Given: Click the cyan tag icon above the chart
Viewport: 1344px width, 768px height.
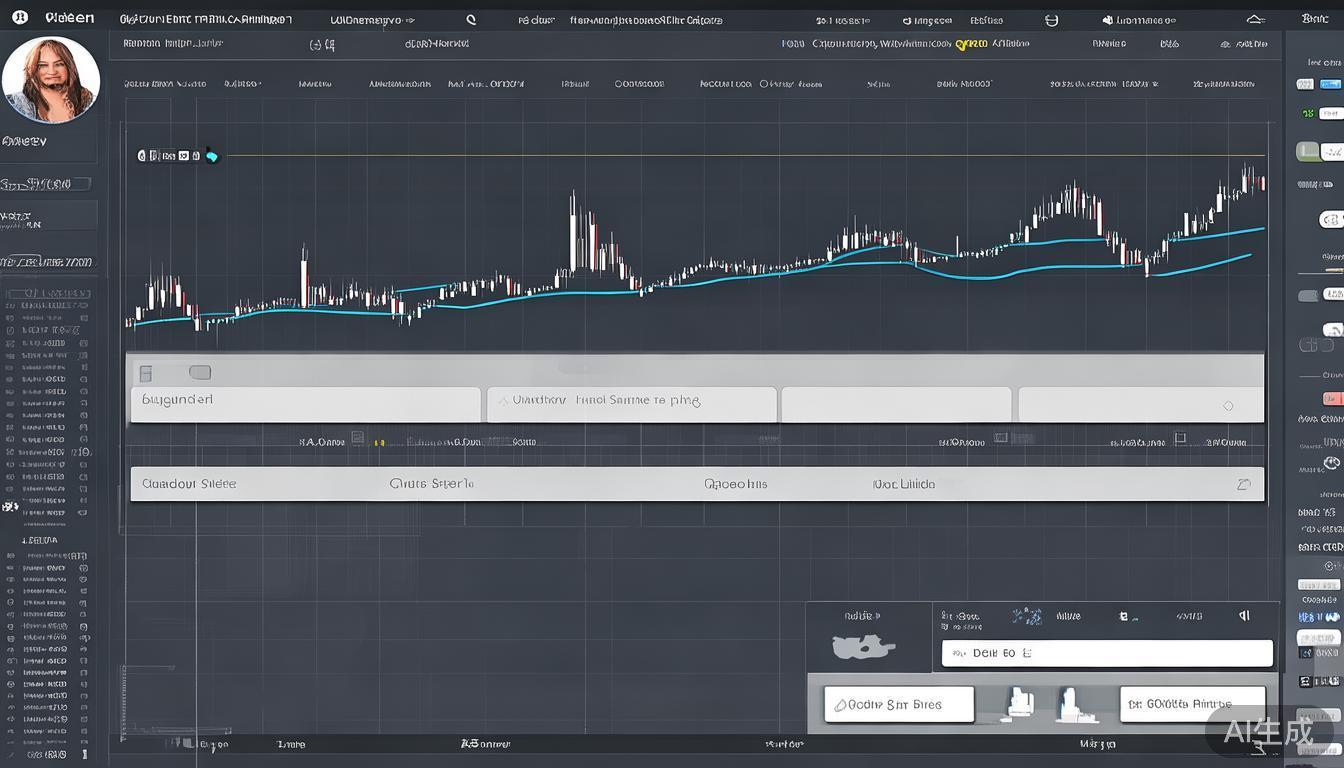Looking at the screenshot, I should click(x=211, y=156).
